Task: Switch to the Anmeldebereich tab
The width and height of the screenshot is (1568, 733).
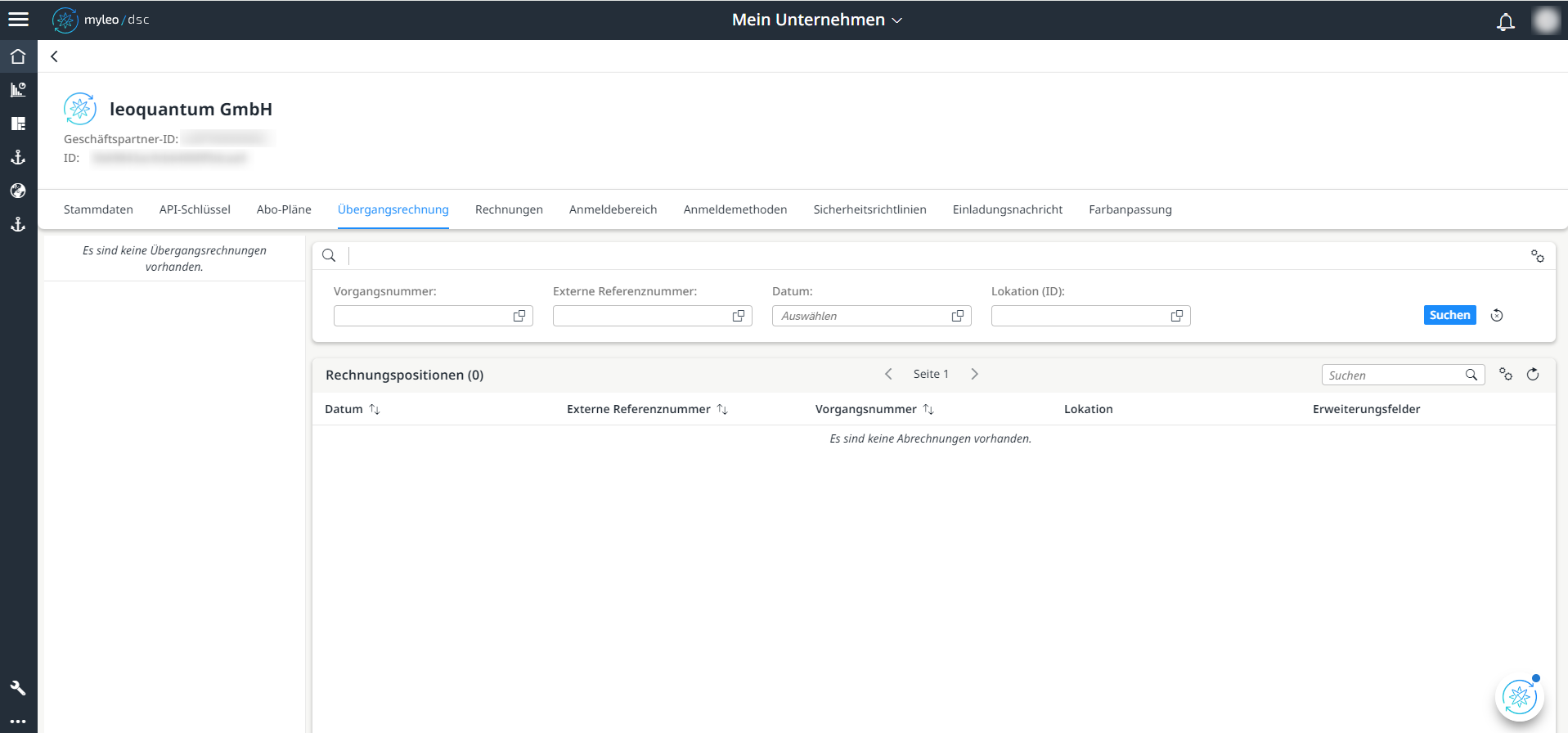Action: click(613, 209)
